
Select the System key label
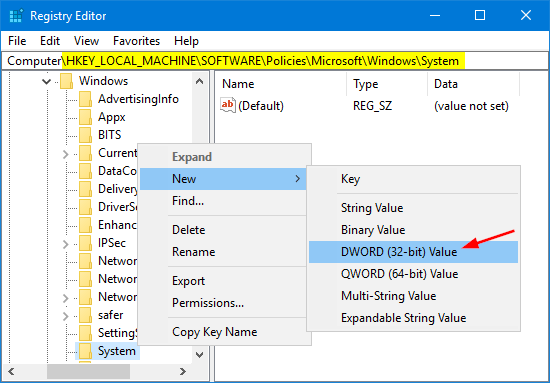click(117, 351)
